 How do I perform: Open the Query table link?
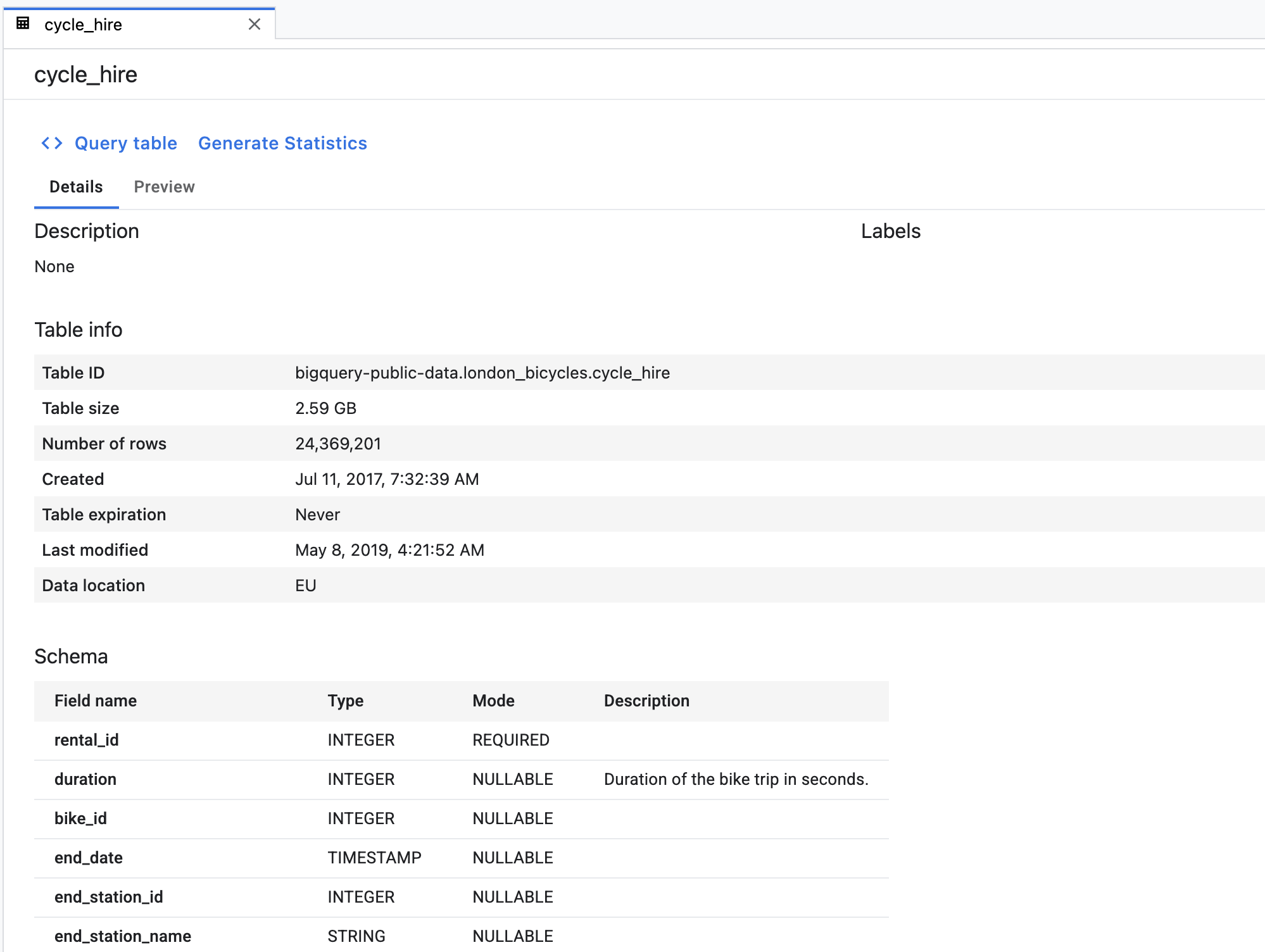point(125,143)
